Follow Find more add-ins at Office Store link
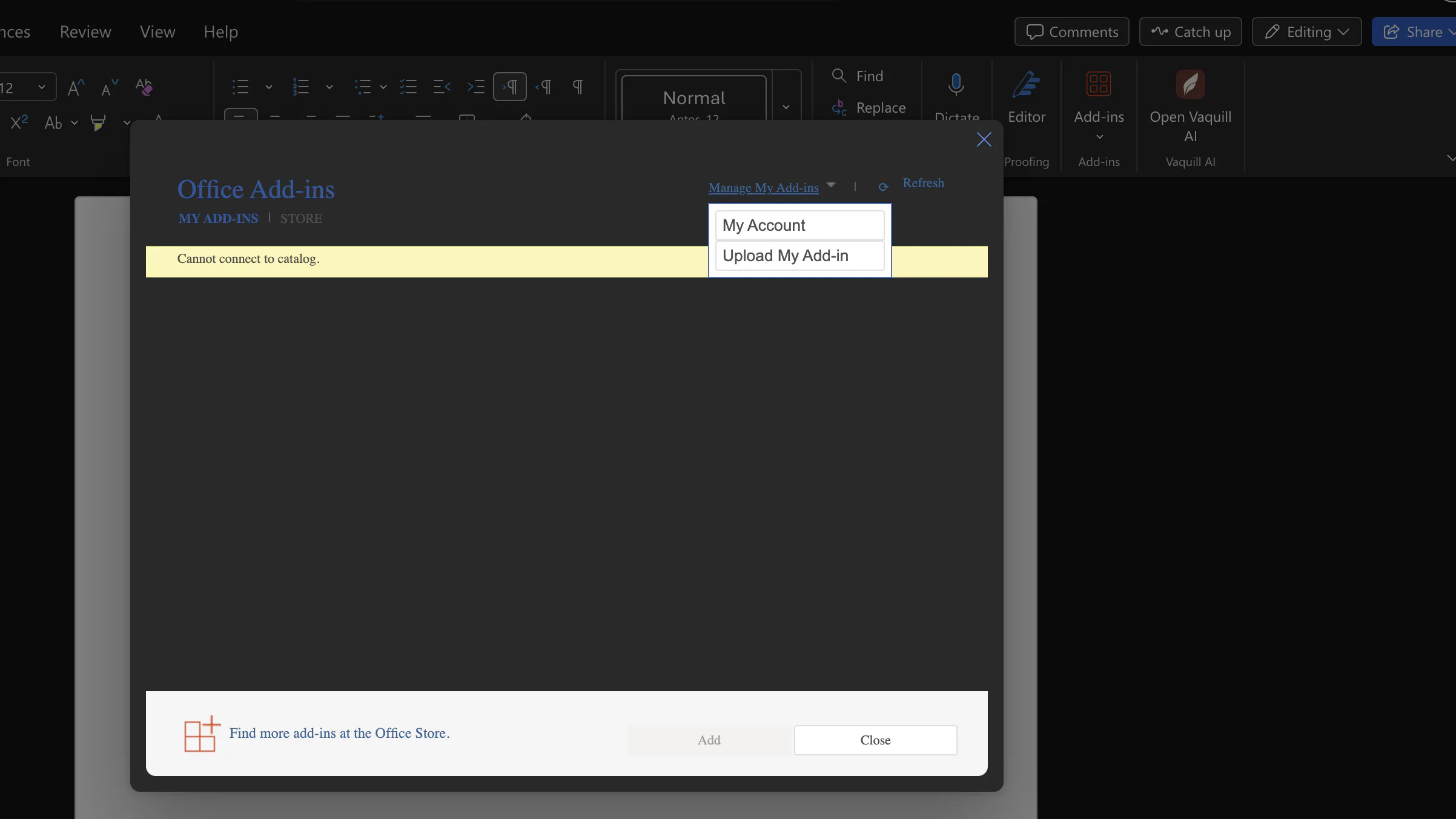The width and height of the screenshot is (1456, 819). tap(339, 733)
